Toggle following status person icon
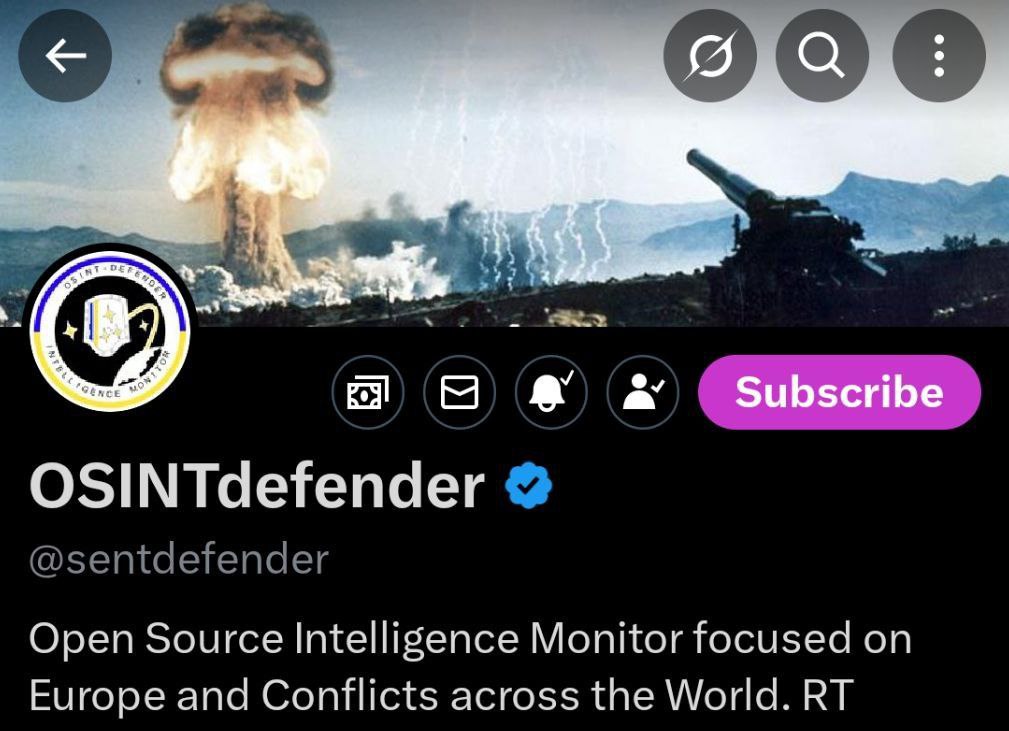1009x731 pixels. click(x=642, y=392)
